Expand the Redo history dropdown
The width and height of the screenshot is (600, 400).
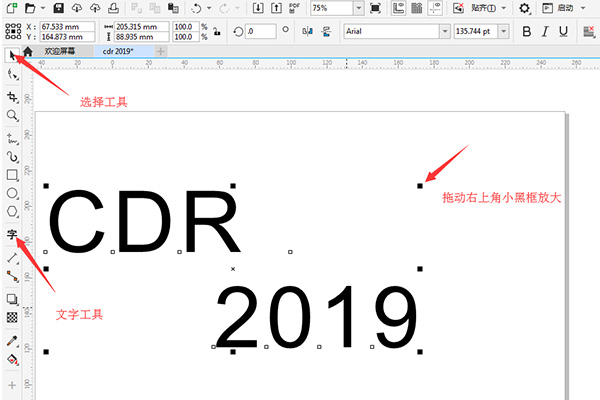click(237, 8)
